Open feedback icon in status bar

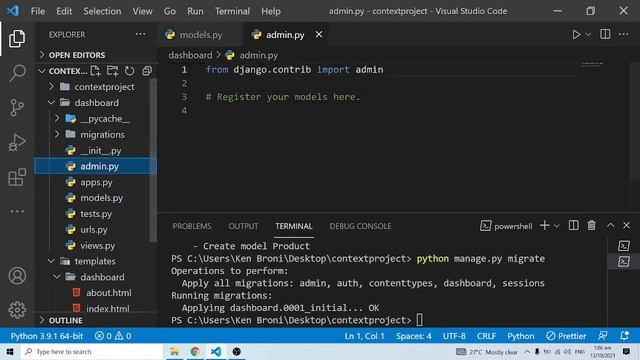pos(602,336)
